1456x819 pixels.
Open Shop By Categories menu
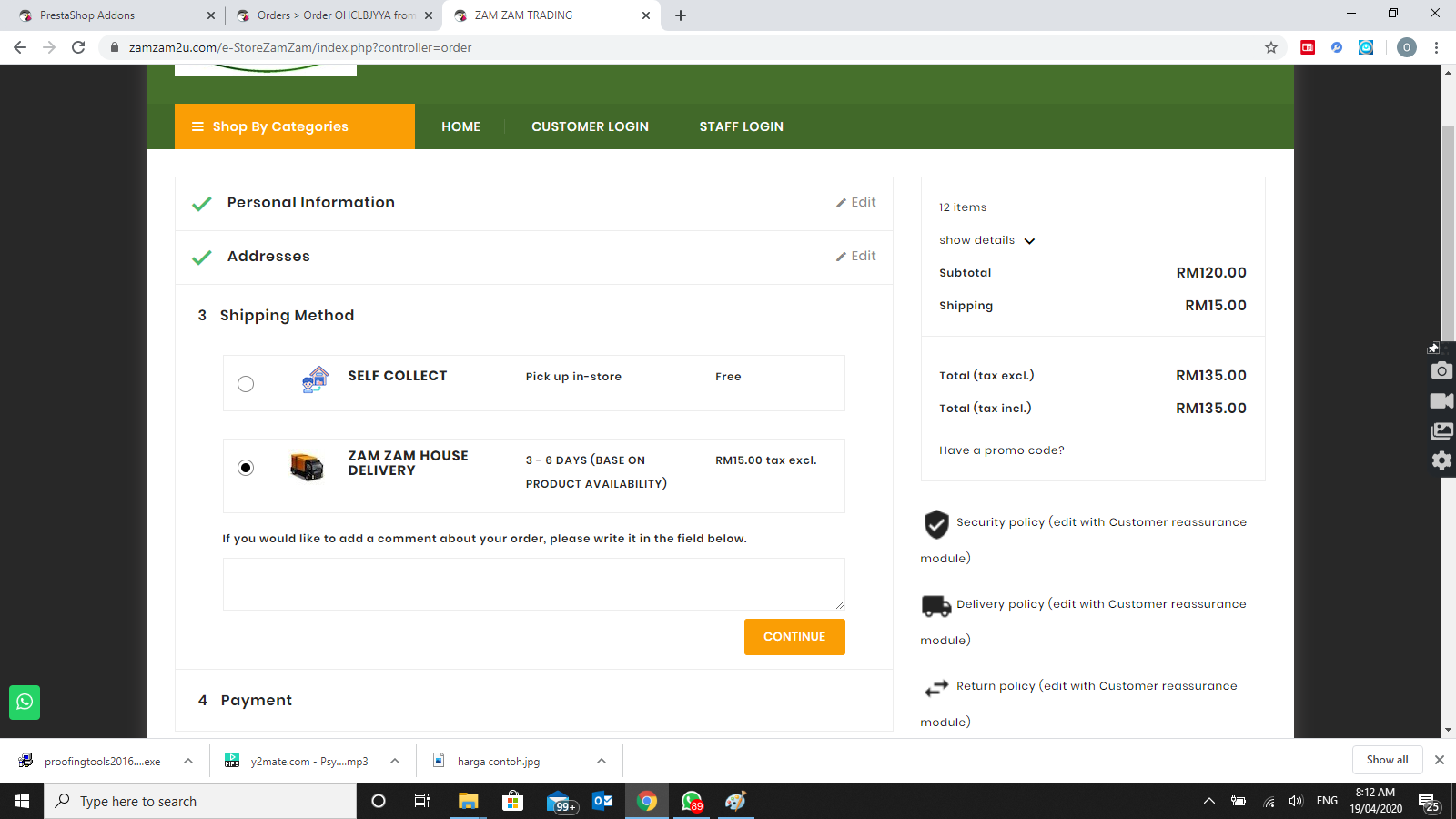[x=295, y=126]
